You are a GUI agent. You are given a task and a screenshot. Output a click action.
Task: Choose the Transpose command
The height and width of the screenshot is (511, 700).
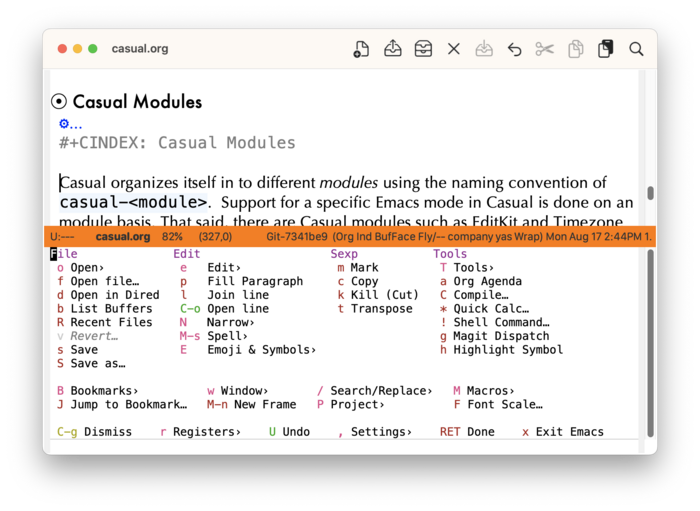(x=375, y=308)
